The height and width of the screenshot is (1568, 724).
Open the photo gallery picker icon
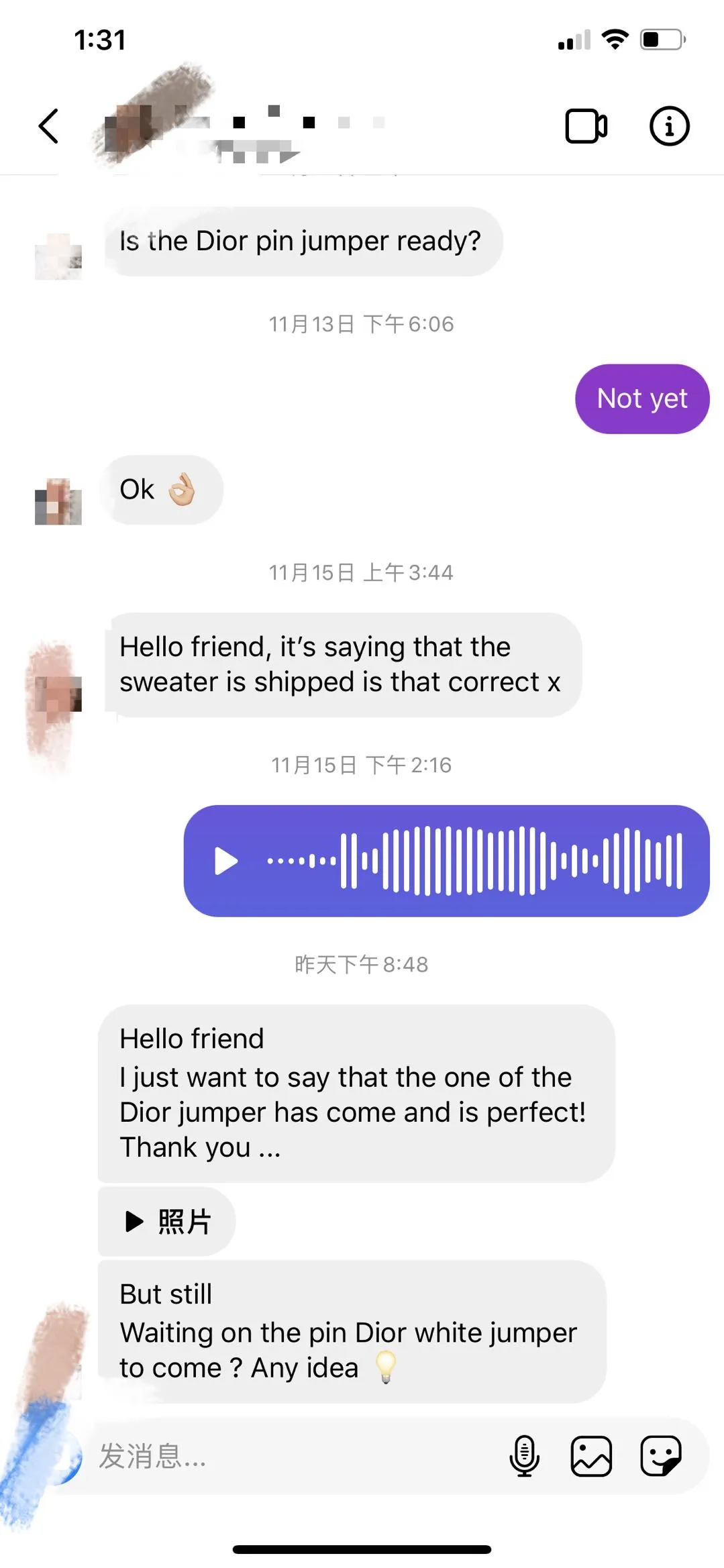591,1456
